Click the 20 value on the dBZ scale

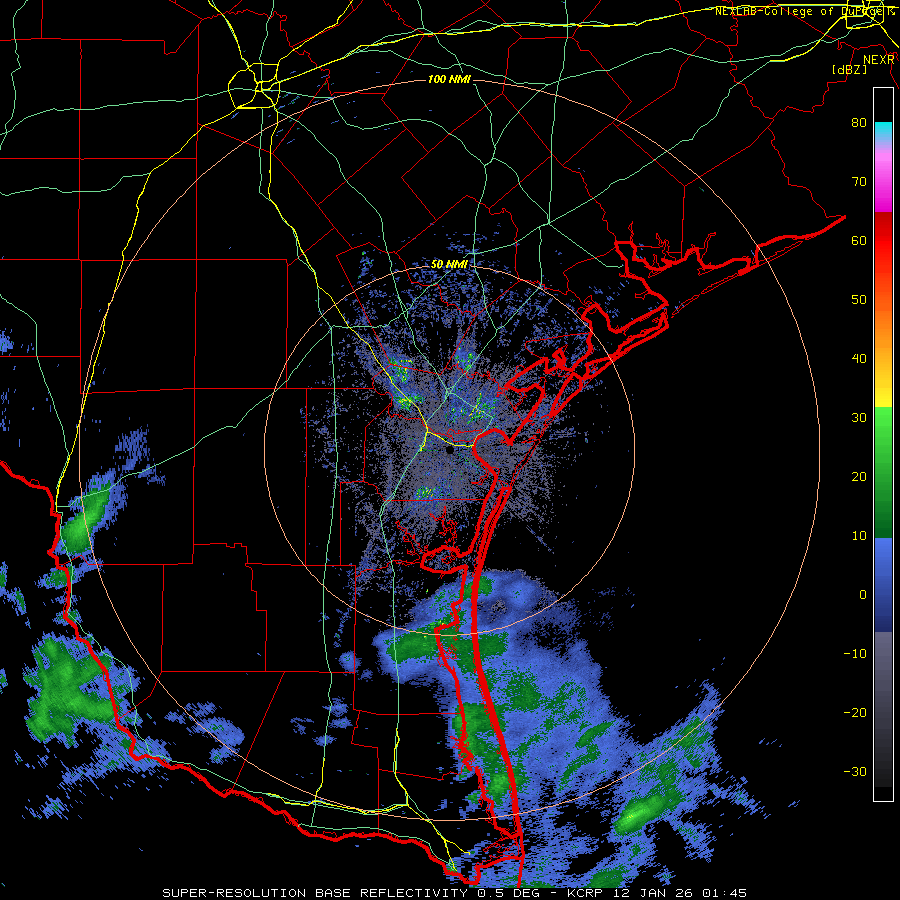pos(859,476)
